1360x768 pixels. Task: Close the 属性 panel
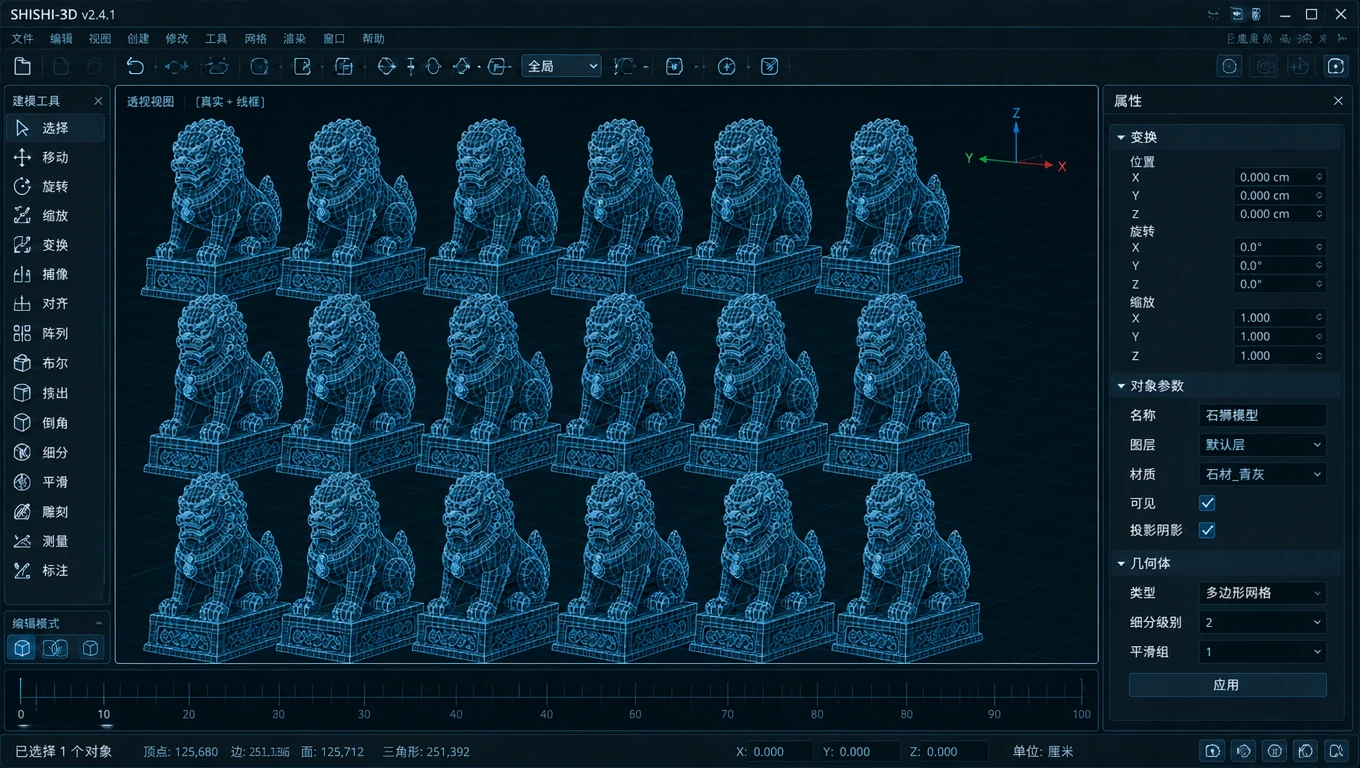point(1338,101)
